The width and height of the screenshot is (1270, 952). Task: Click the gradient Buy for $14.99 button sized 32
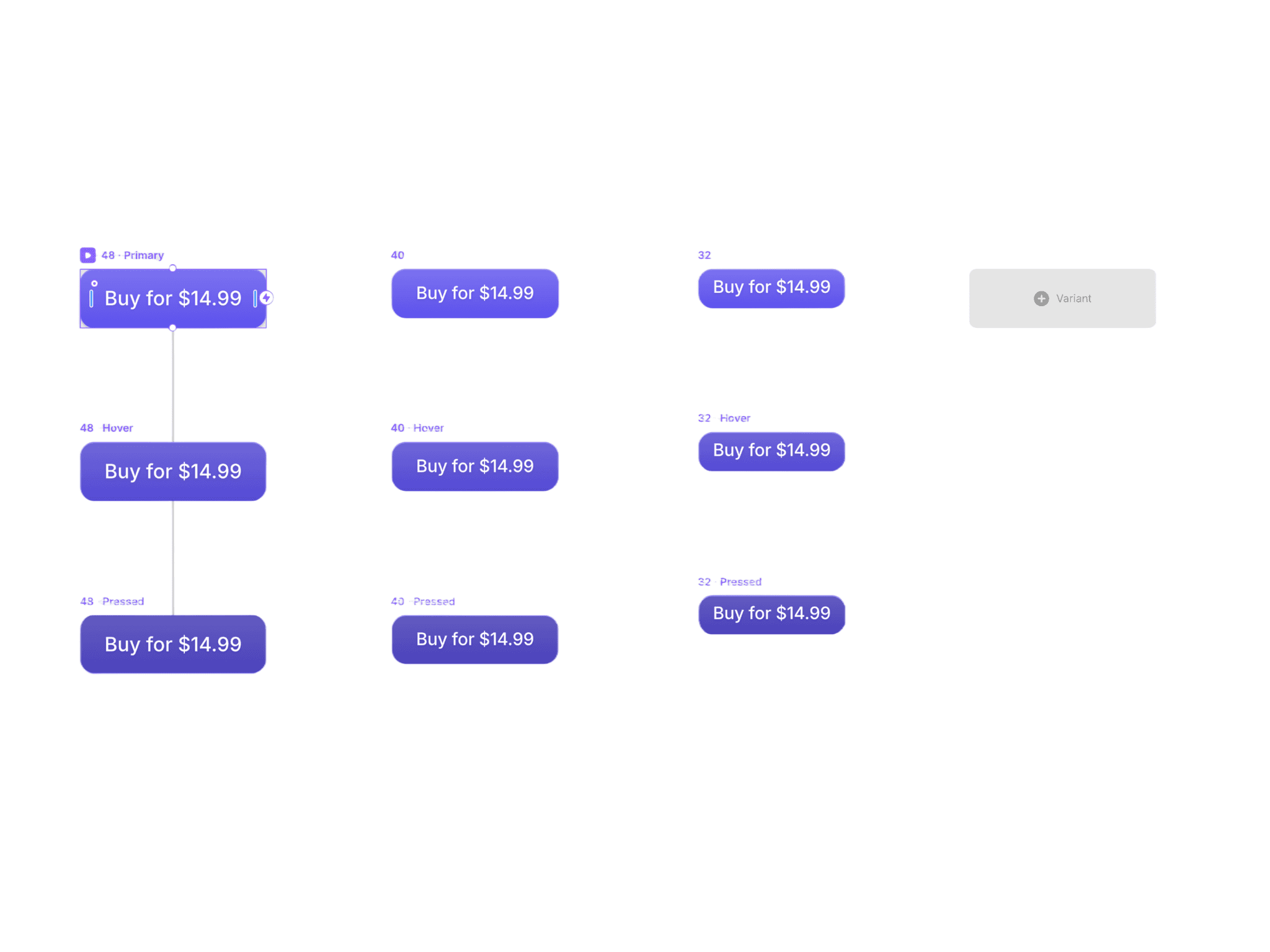771,288
